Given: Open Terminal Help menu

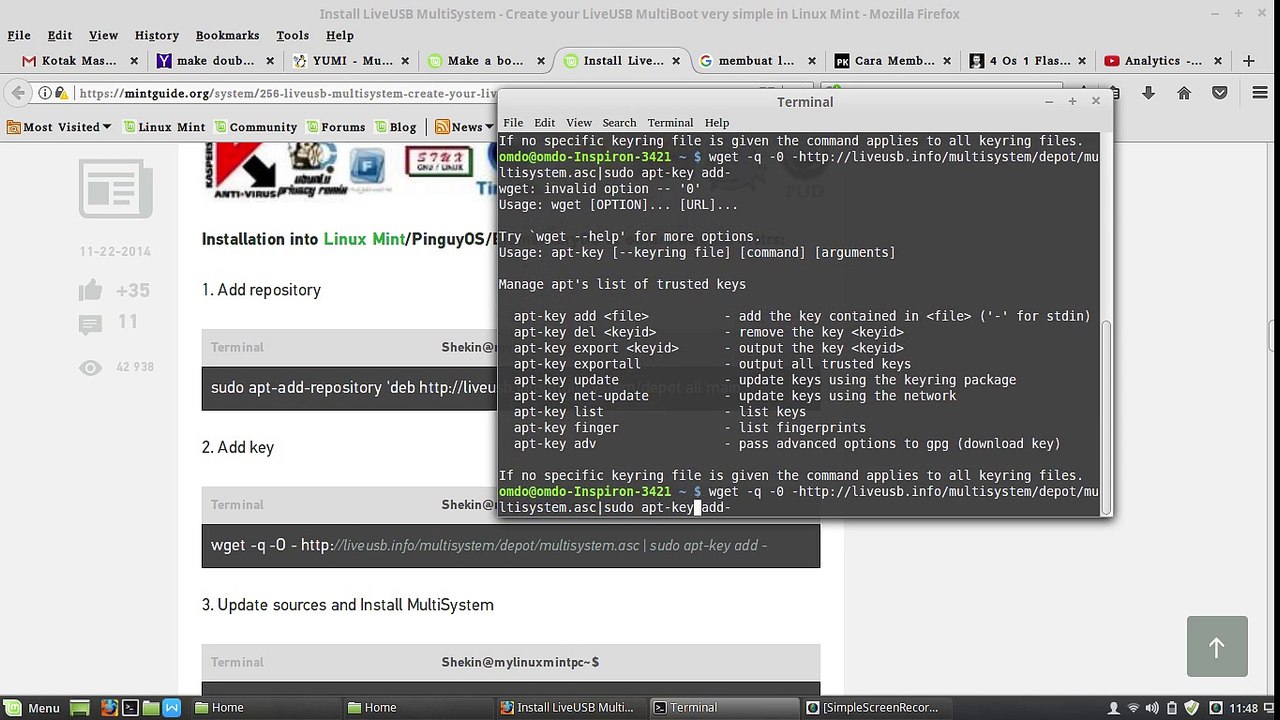Looking at the screenshot, I should point(717,122).
